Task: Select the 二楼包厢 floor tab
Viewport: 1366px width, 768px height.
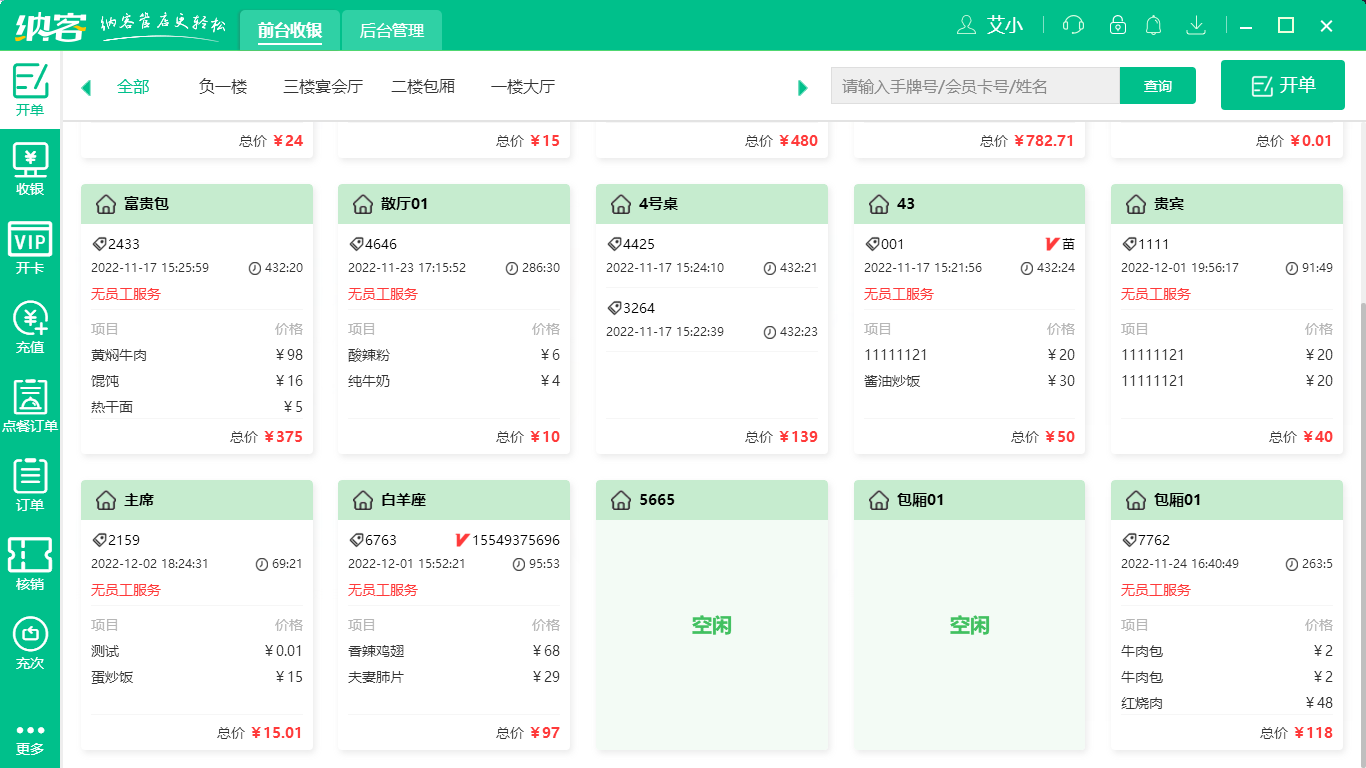Action: pos(422,87)
